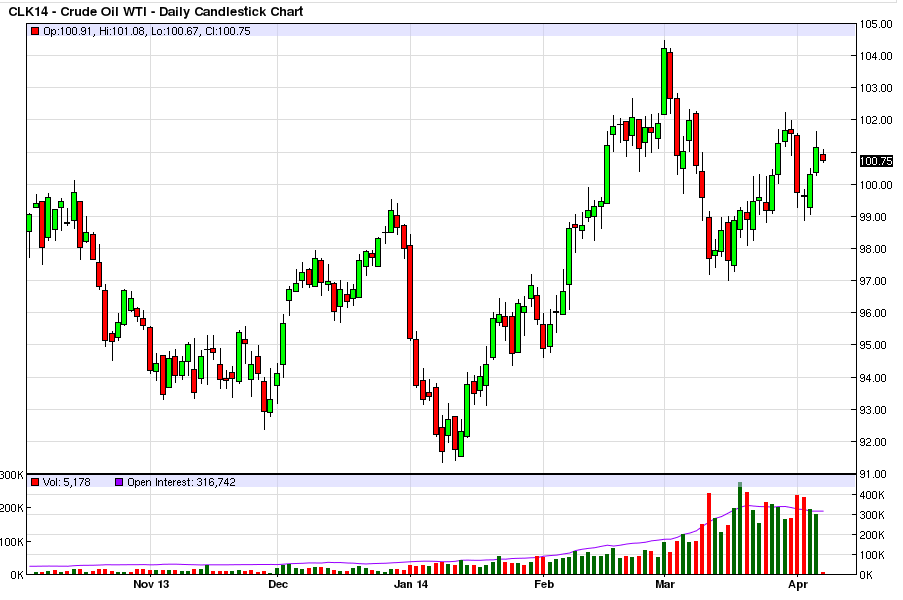Click the purple Open Interest legend square
903x600 pixels.
[119, 482]
